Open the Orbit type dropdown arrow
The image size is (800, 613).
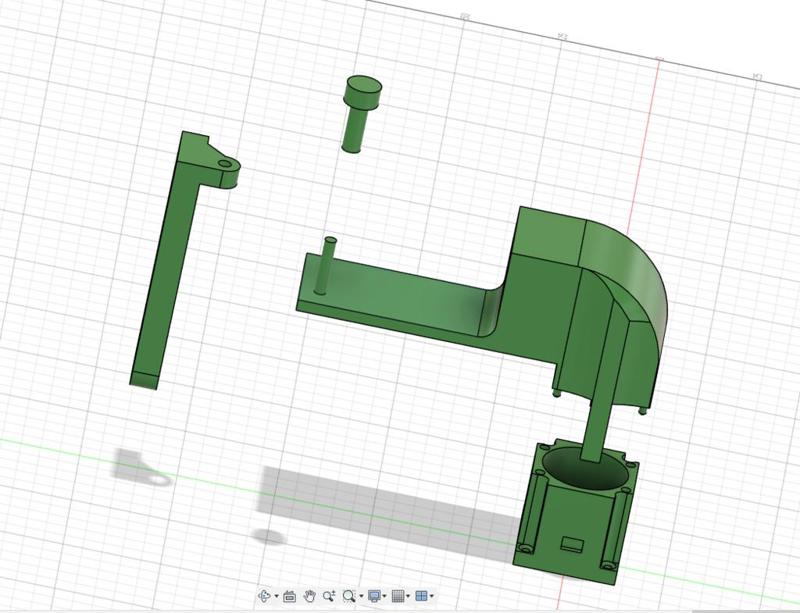pos(277,596)
